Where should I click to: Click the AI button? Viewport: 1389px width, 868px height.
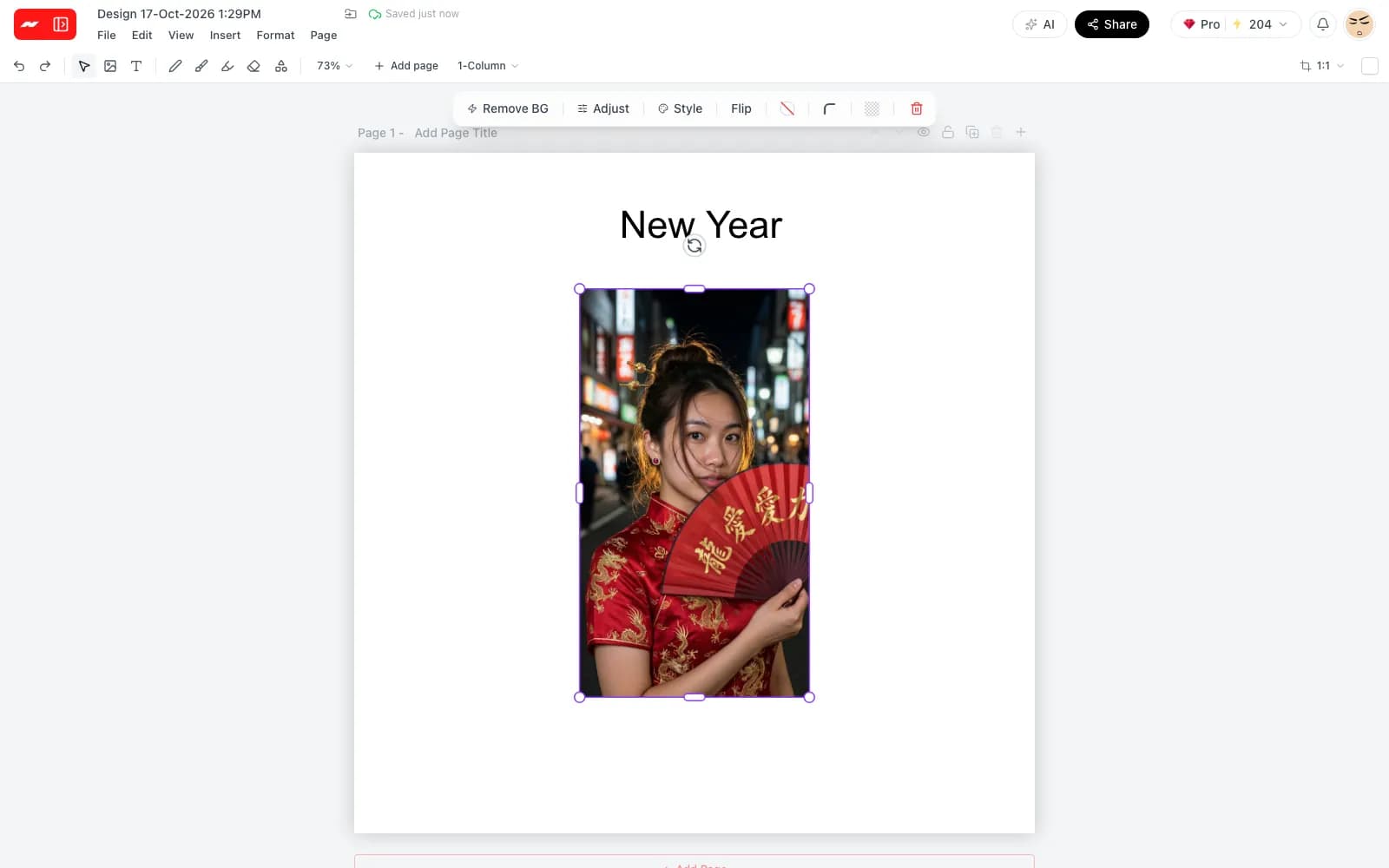click(1040, 24)
